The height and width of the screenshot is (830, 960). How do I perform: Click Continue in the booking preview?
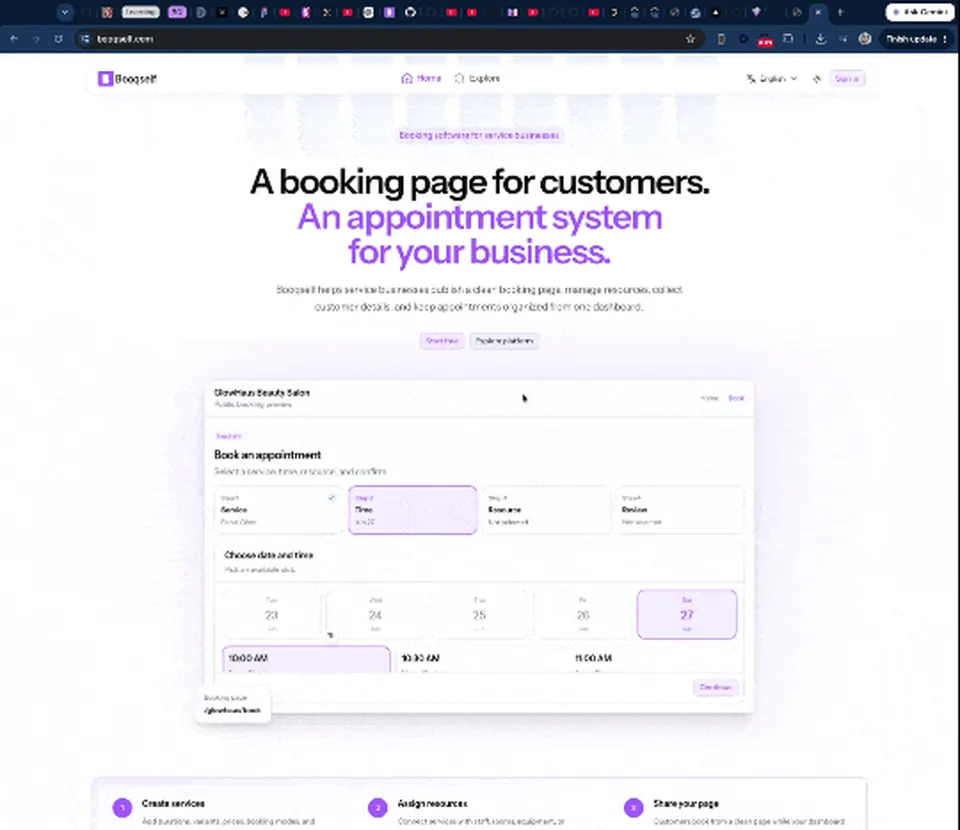click(715, 687)
